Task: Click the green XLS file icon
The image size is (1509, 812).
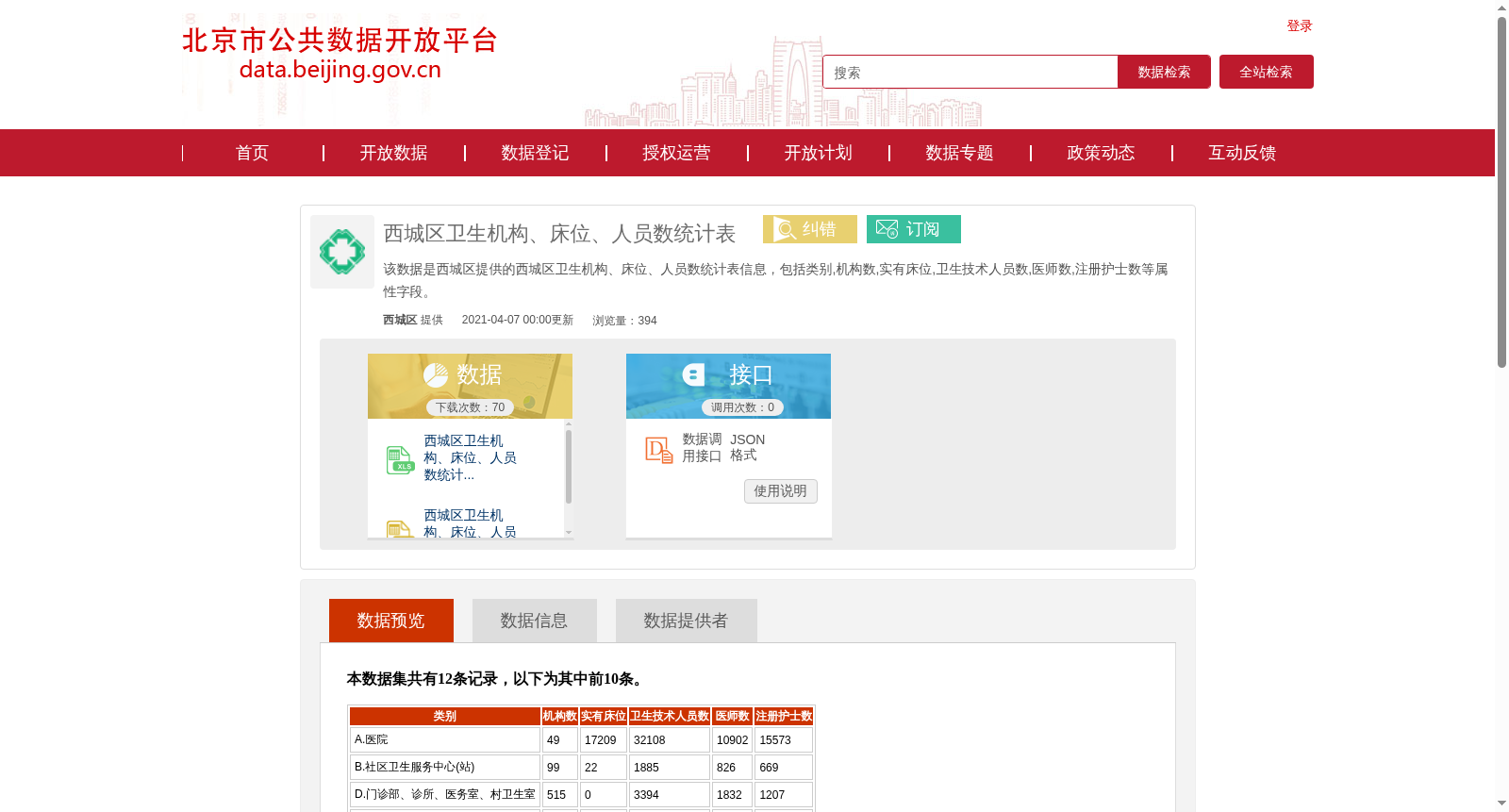Action: (400, 460)
